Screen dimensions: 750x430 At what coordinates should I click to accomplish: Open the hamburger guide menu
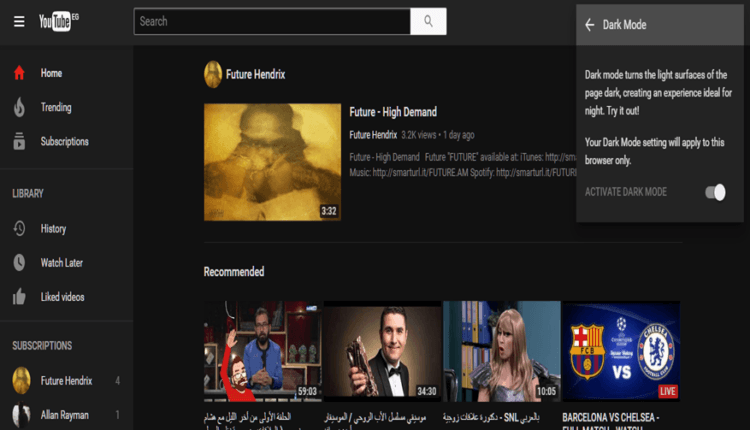click(19, 22)
